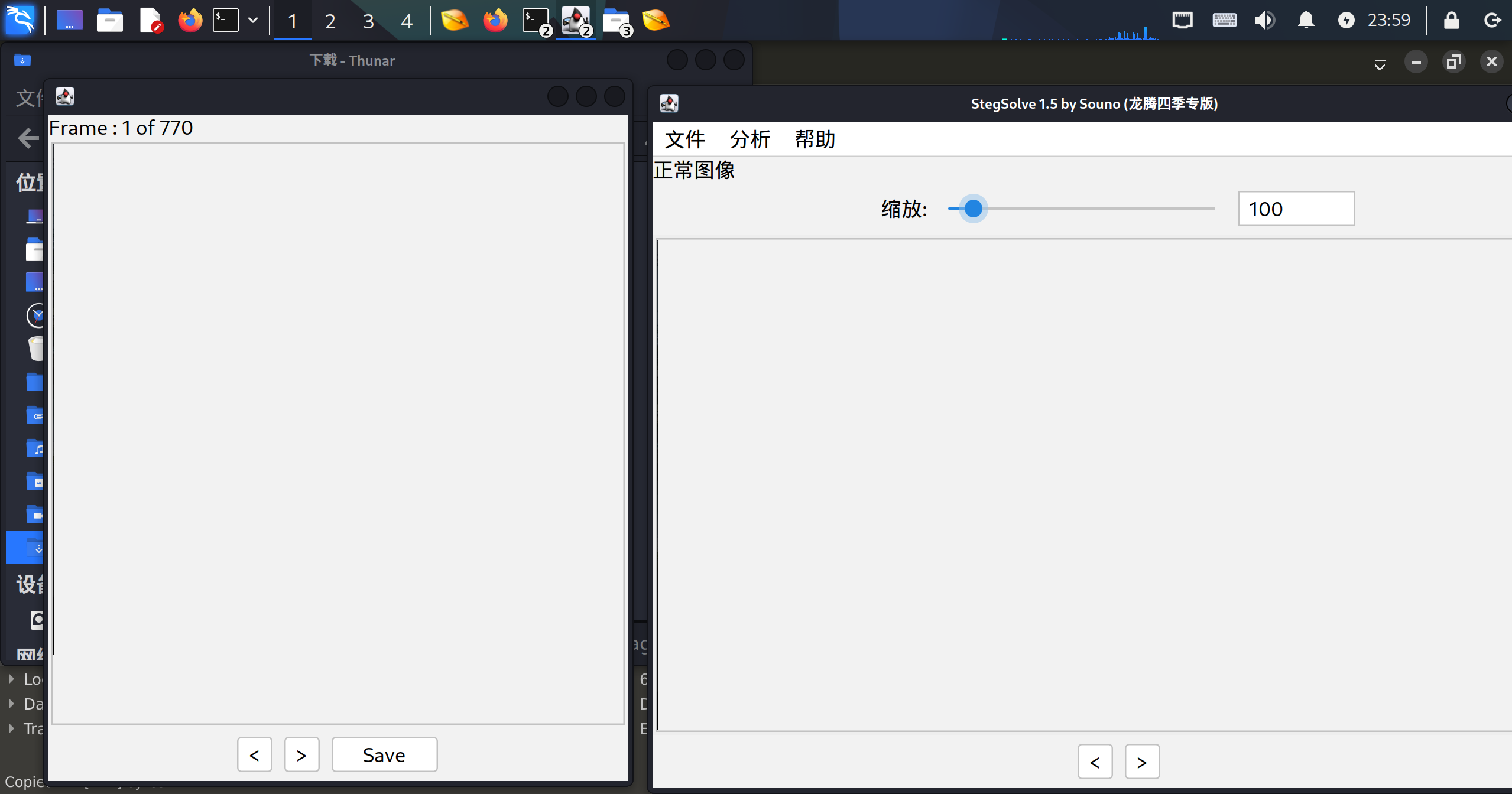Expand the collapsed tree row beginning Da

(x=11, y=704)
